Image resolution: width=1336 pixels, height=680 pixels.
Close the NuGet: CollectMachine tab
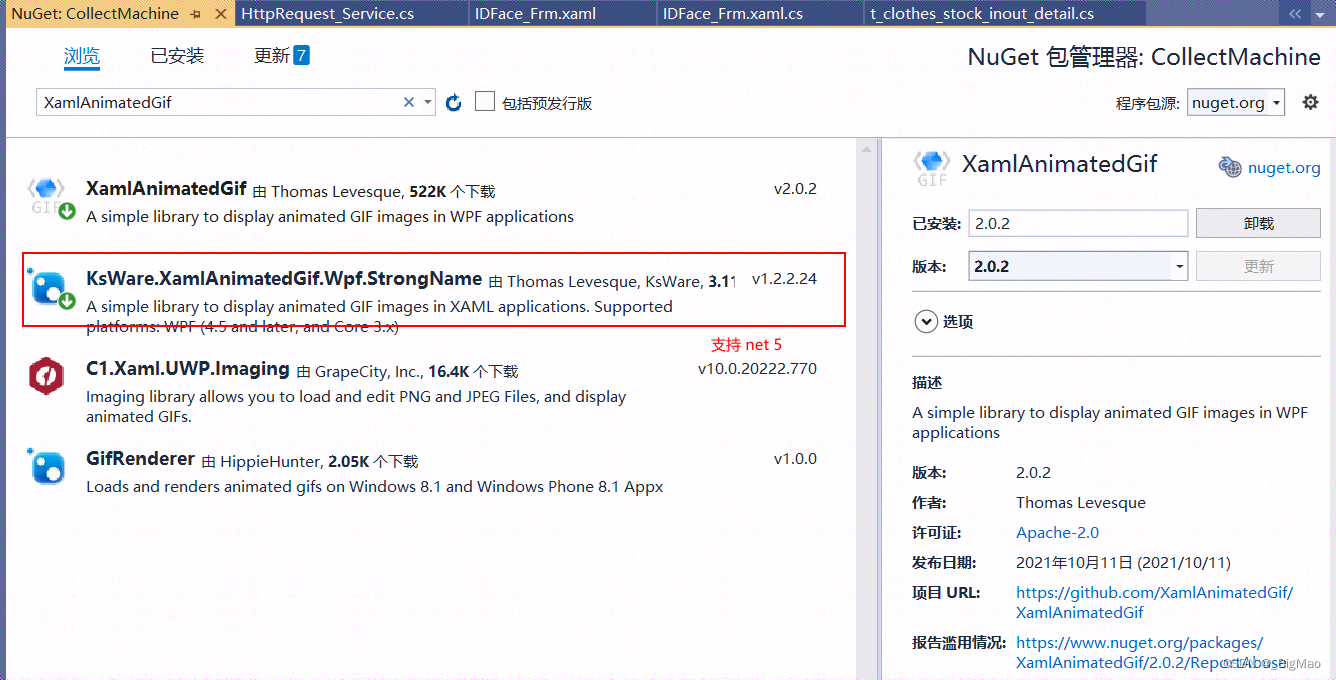tap(220, 14)
